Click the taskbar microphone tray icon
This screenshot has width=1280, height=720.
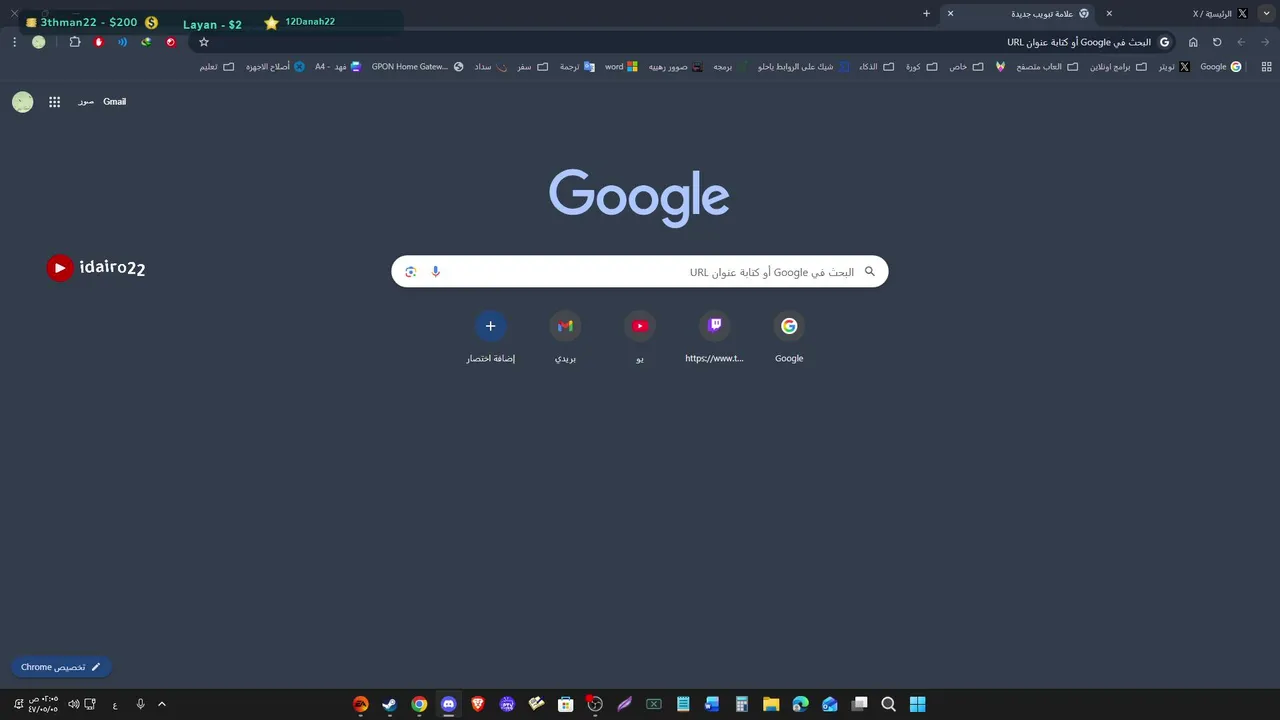(140, 704)
